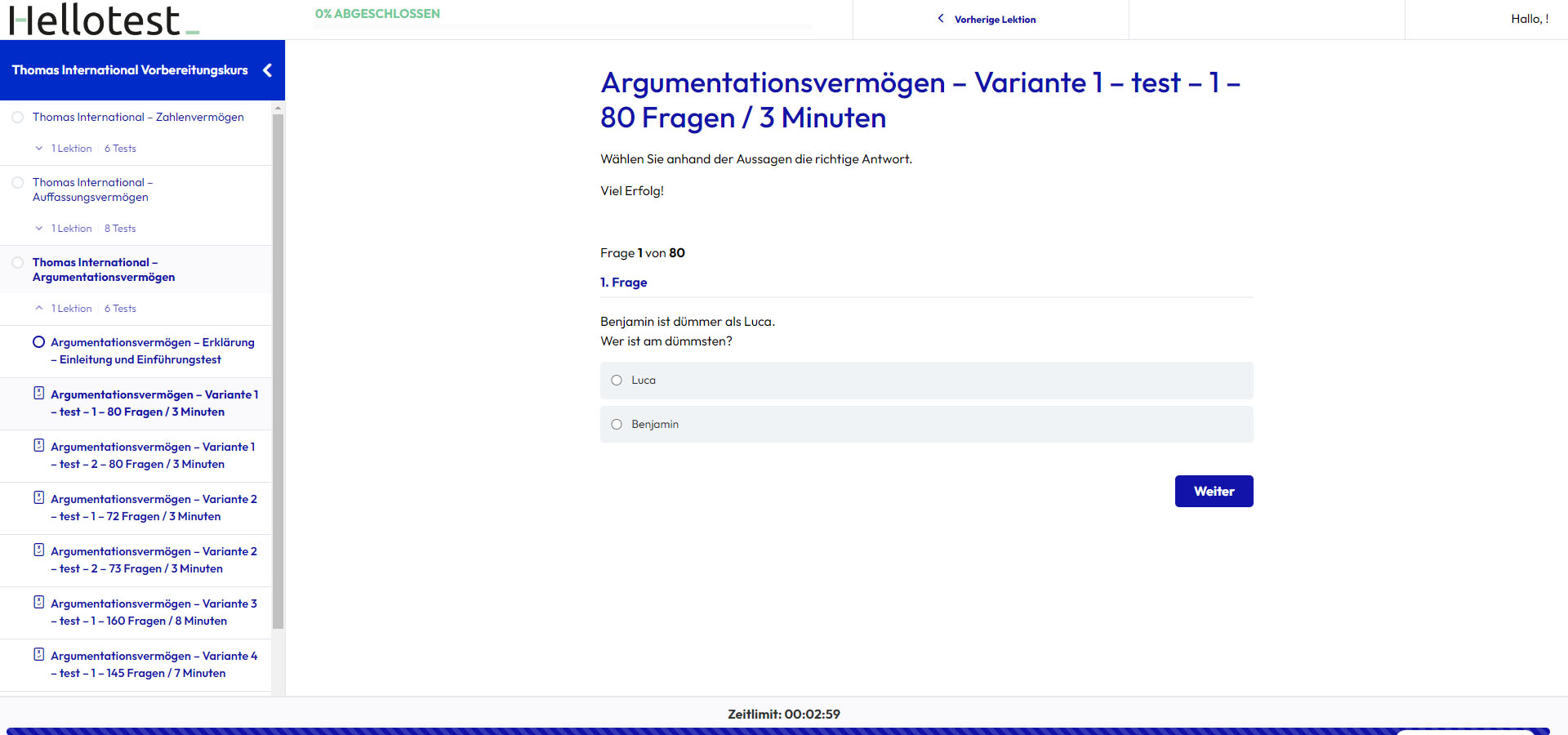Open Argumentationsvermögen Erklärung Einleitung lesson
The width and height of the screenshot is (1568, 735).
pyautogui.click(x=153, y=351)
